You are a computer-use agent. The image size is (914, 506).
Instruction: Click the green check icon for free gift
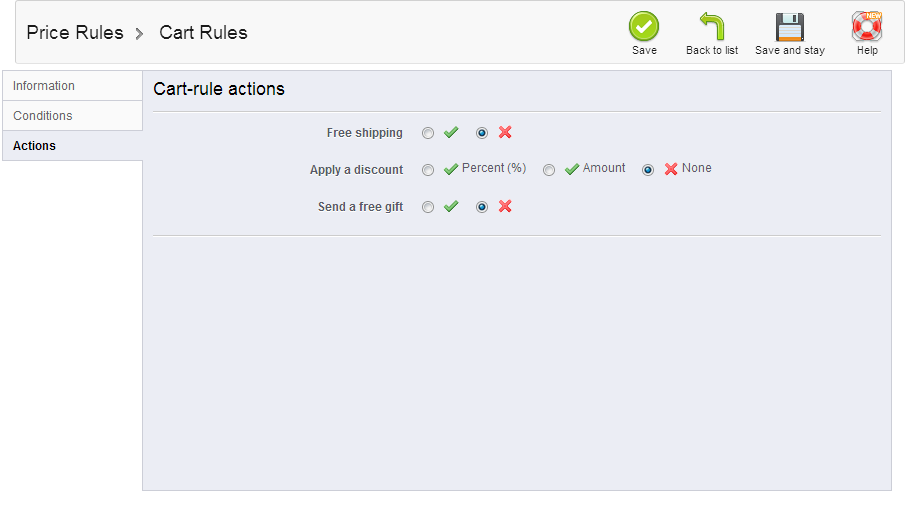click(451, 207)
